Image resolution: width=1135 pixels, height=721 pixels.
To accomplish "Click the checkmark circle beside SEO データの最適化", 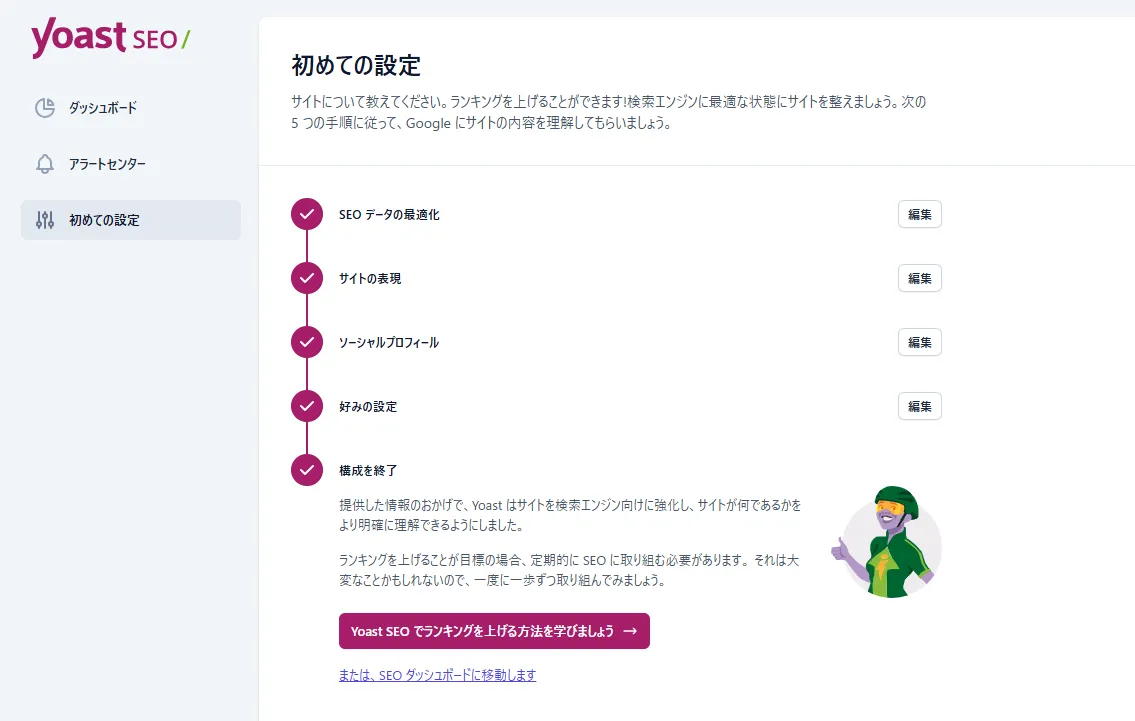I will tap(307, 214).
